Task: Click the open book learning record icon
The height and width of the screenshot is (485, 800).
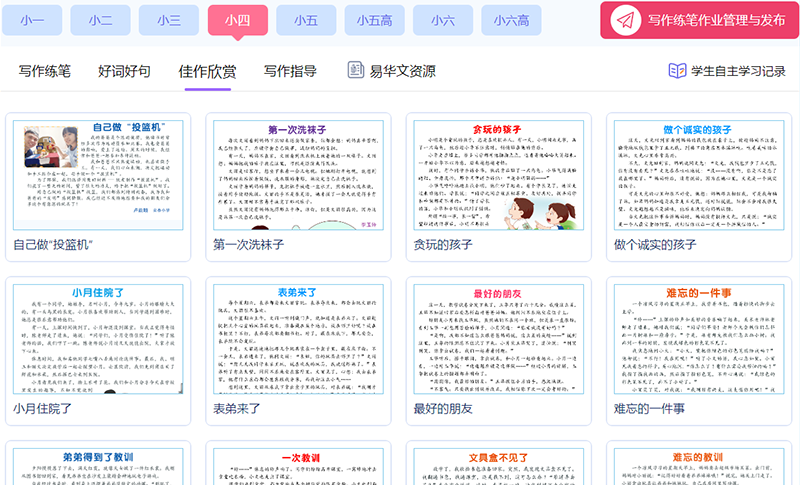Action: (x=676, y=71)
